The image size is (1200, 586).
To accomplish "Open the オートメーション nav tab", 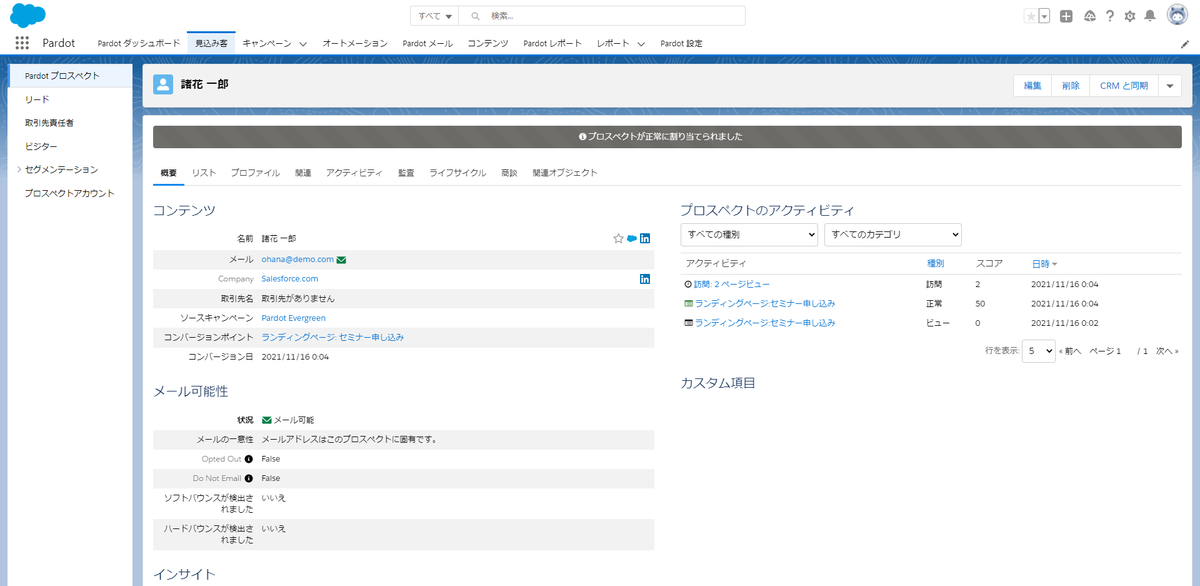I will 354,44.
